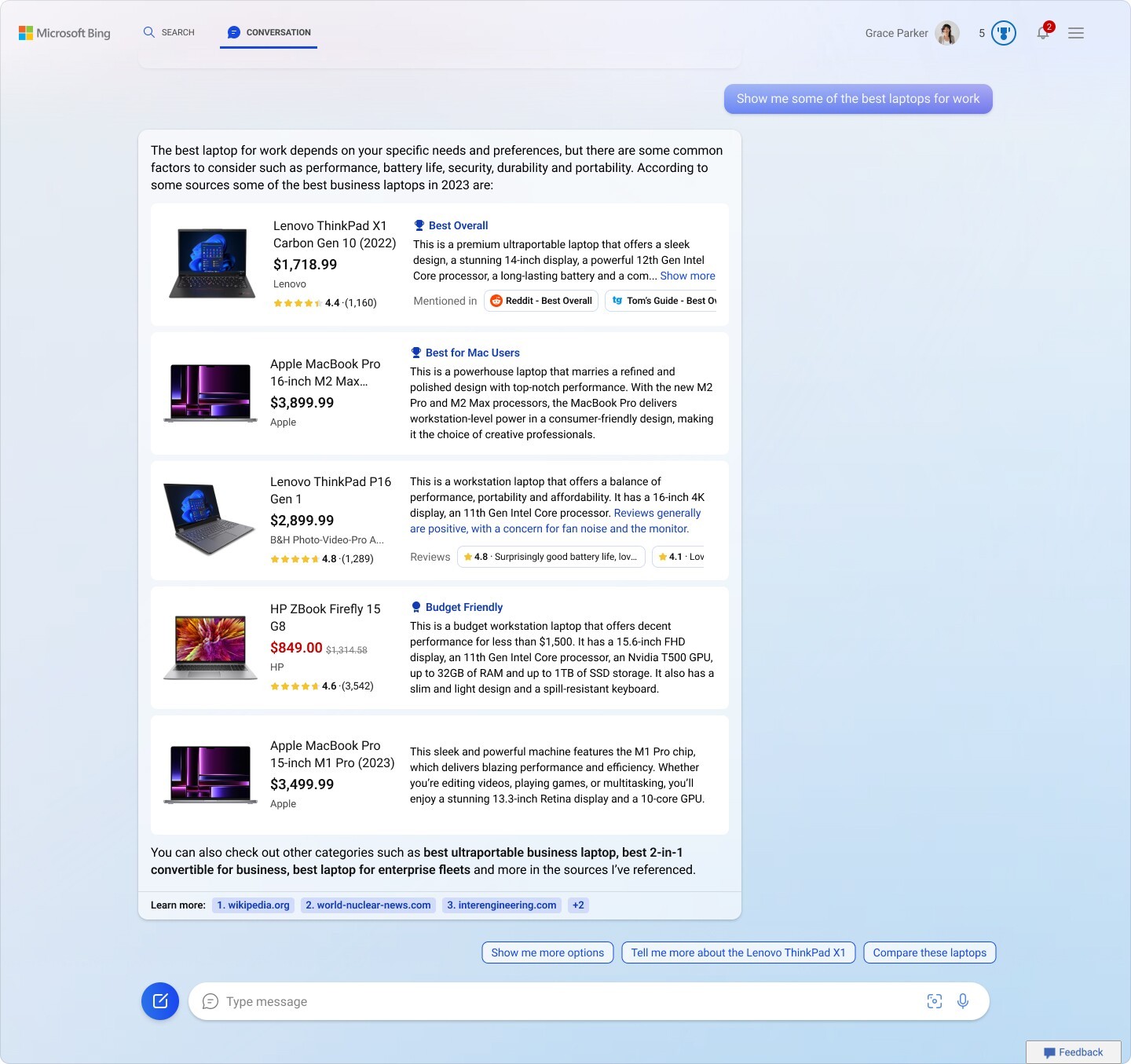Click the Show me more options suggestion
The image size is (1131, 1064).
pyautogui.click(x=547, y=952)
